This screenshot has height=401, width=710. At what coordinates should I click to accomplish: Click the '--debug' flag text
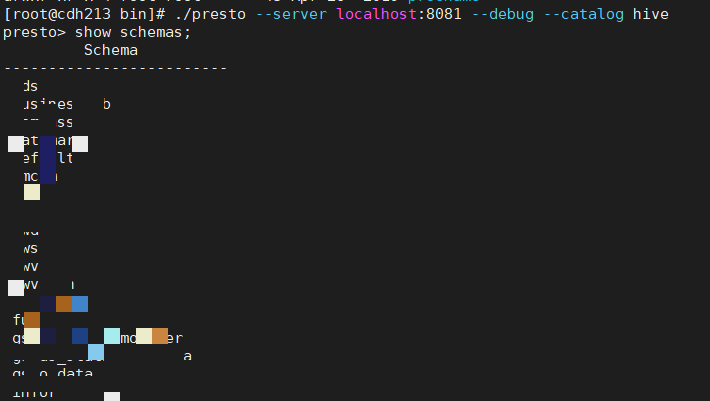pyautogui.click(x=503, y=14)
